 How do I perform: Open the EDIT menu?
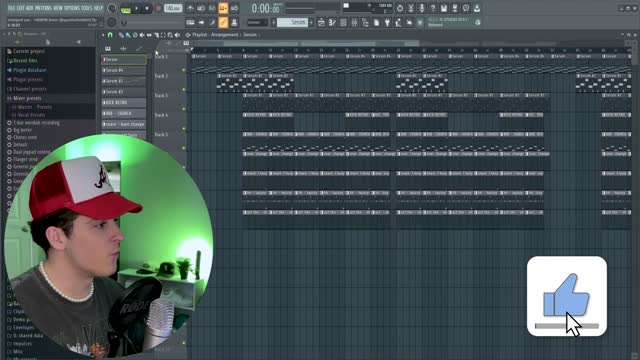pos(20,8)
